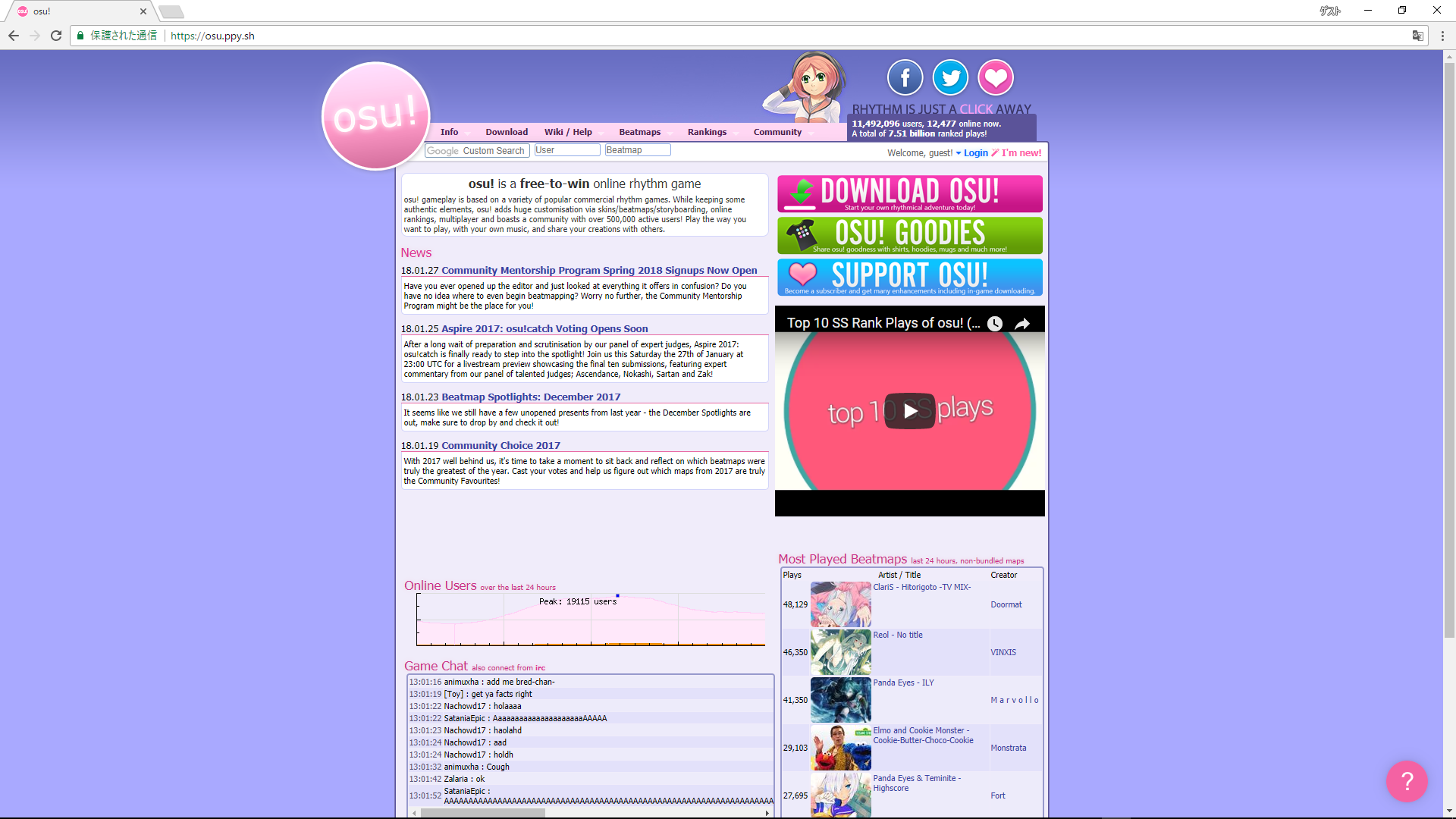Open the Chrome three-dot menu
Viewport: 1456px width, 819px height.
pos(1442,36)
